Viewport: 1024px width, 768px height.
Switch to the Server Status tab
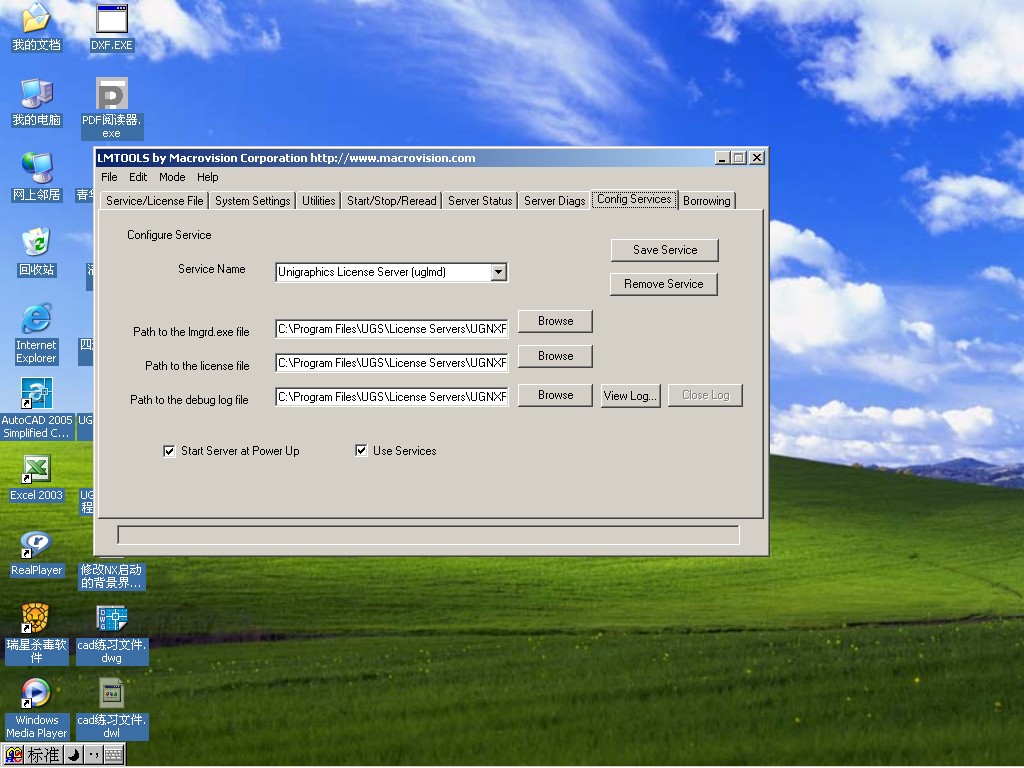[x=480, y=200]
